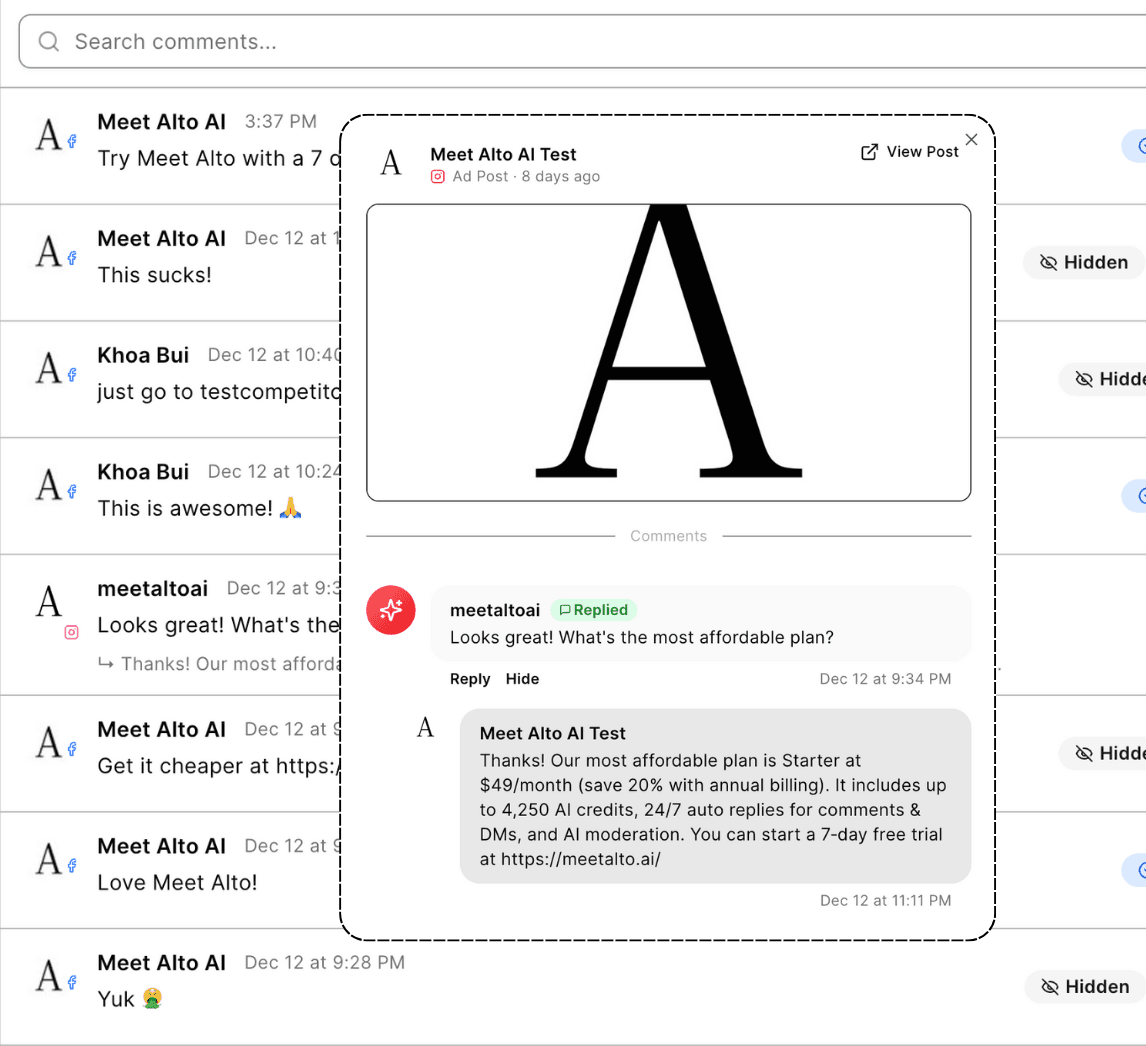
Task: Click avatar beside 'Get it cheaper' comment
Action: click(50, 742)
